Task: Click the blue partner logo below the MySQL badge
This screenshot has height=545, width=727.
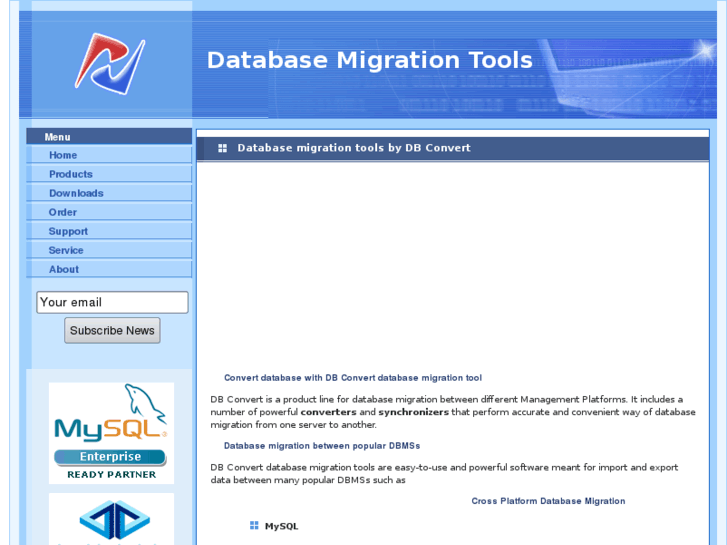Action: pos(111,519)
